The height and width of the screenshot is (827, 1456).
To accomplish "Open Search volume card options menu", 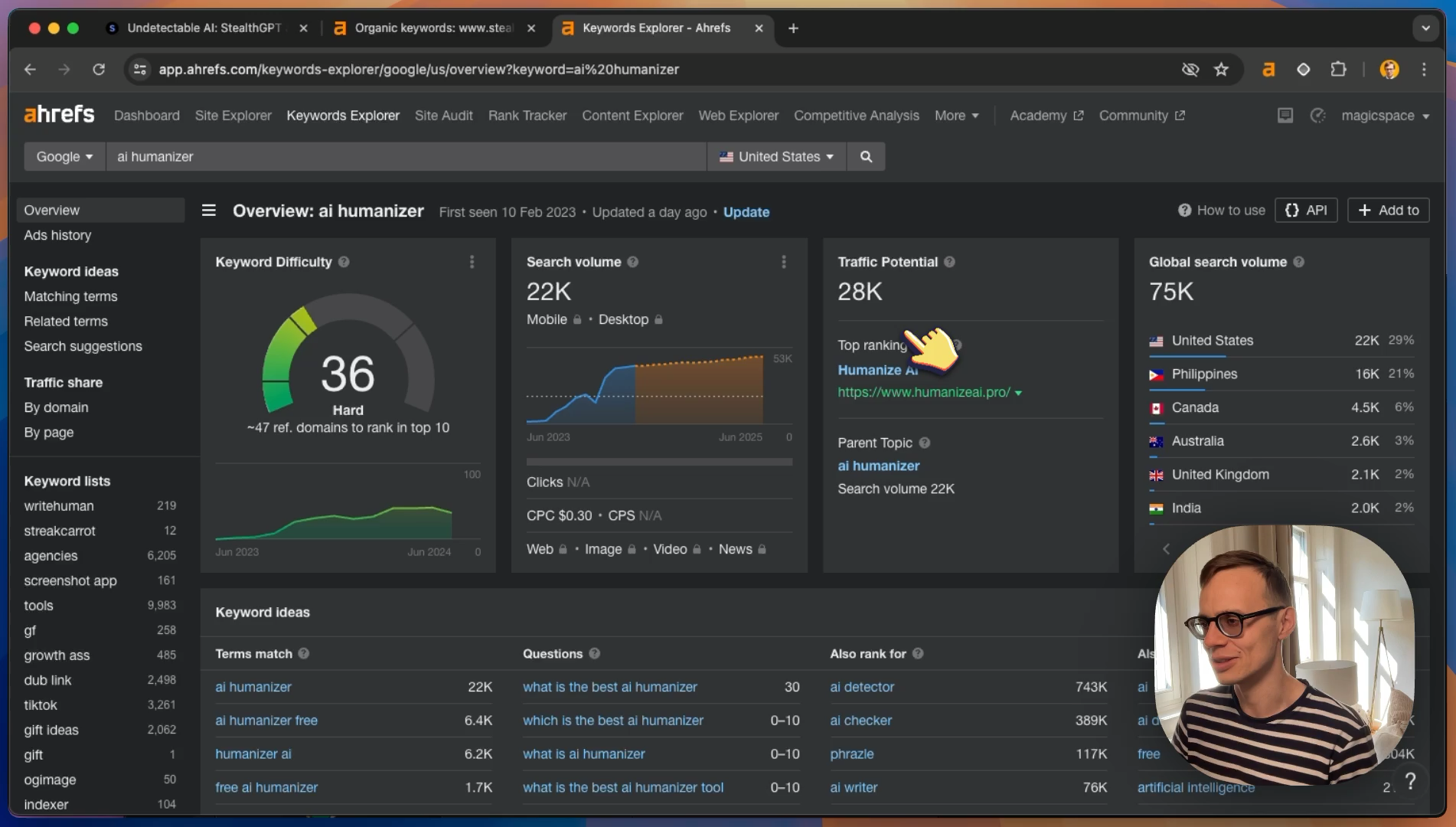I will 783,262.
